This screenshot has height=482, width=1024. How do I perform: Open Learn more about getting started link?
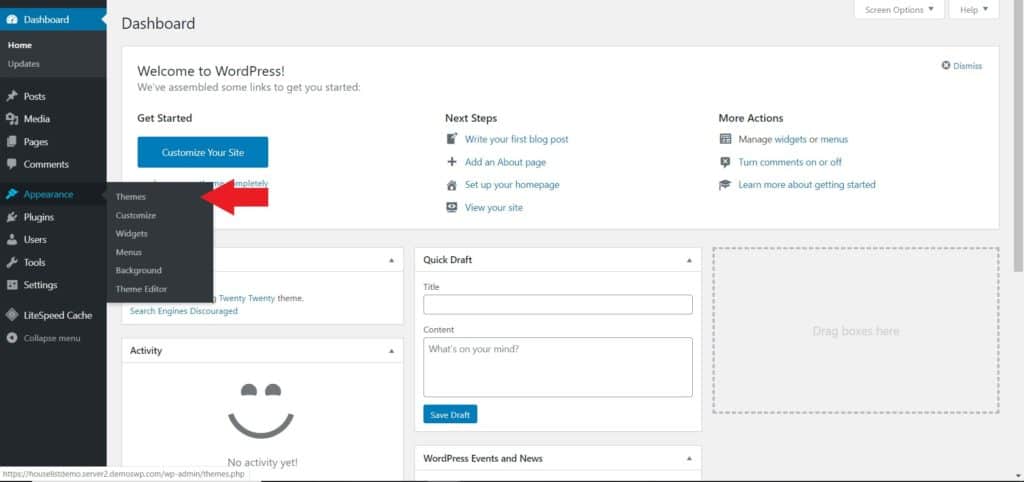coord(807,185)
